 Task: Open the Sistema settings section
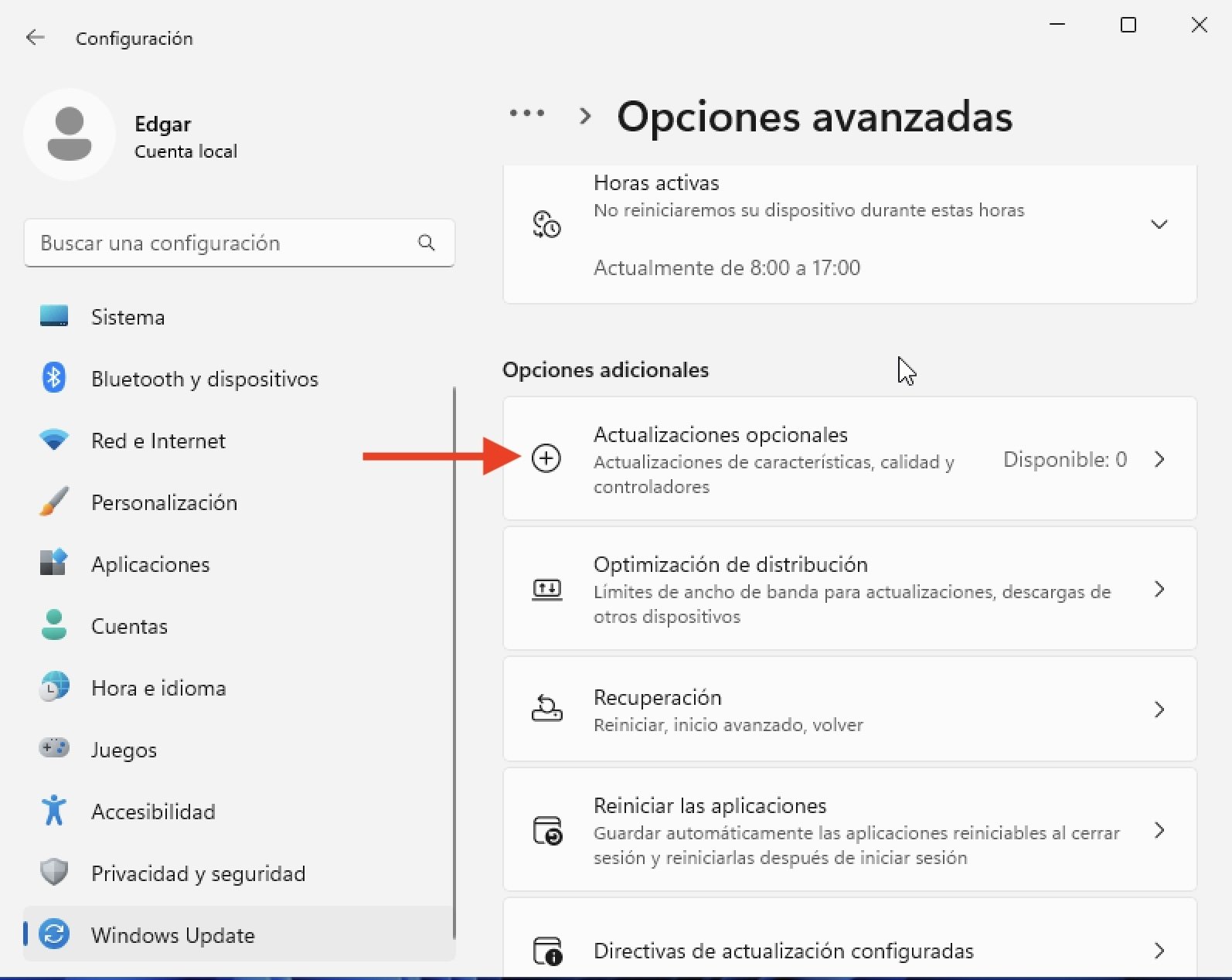pyautogui.click(x=239, y=317)
